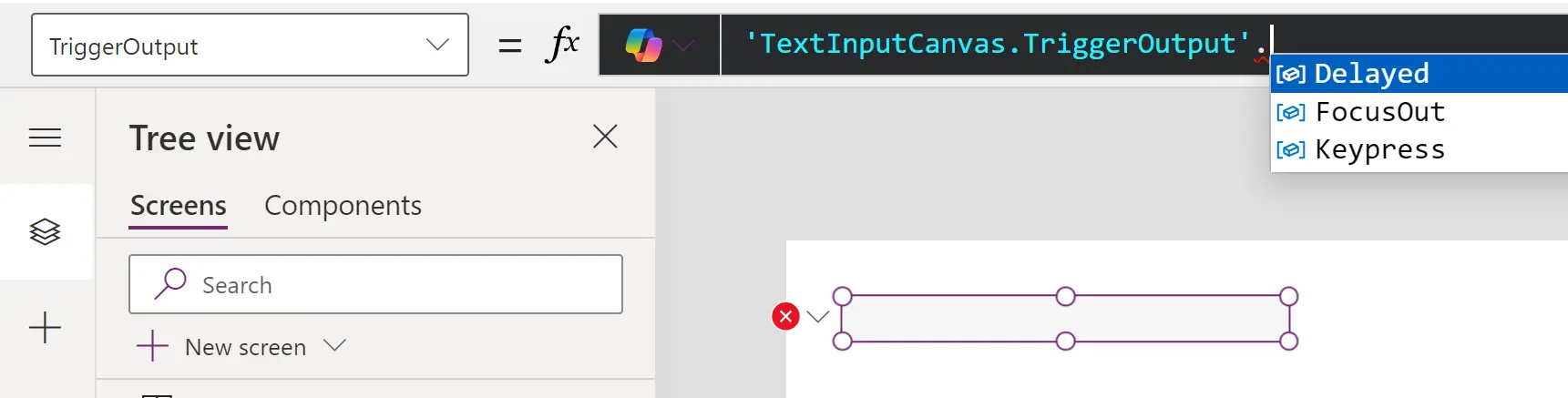Image resolution: width=1568 pixels, height=398 pixels.
Task: Click the red error icon on canvas
Action: pyautogui.click(x=785, y=316)
